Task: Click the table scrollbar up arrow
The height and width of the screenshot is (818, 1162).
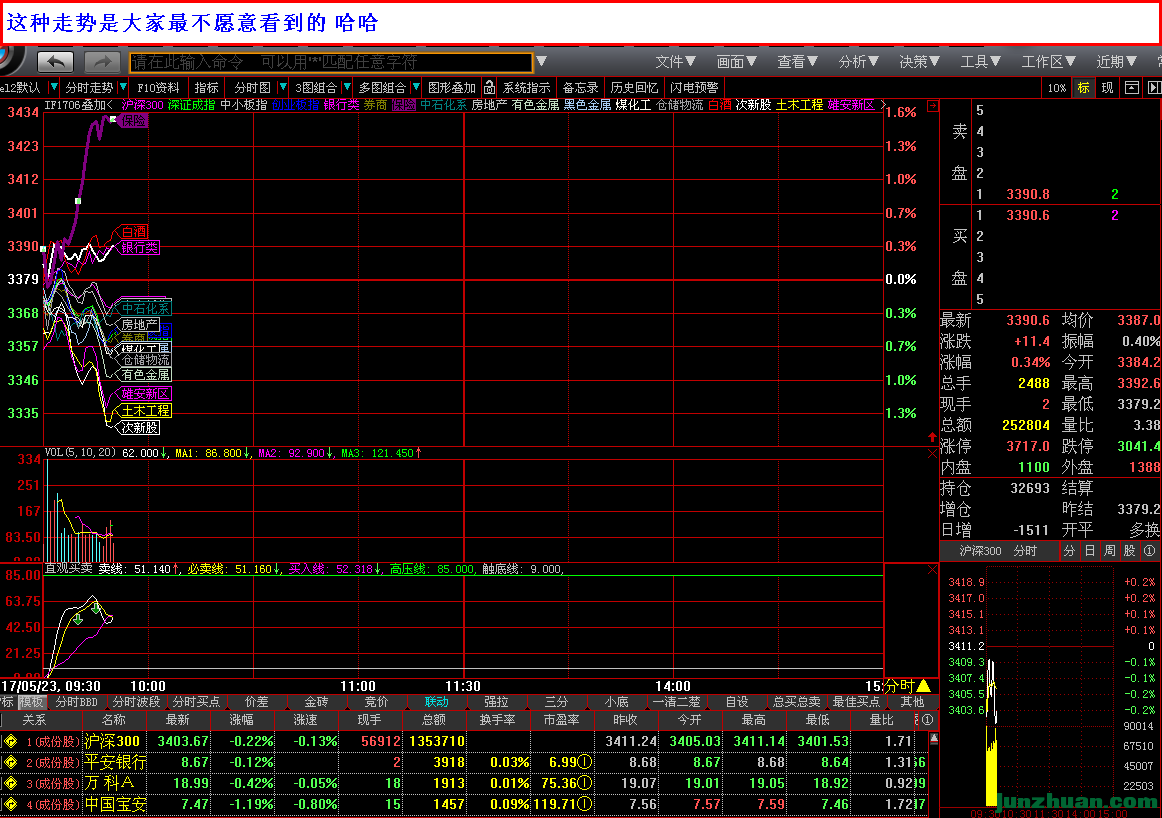Action: [934, 738]
